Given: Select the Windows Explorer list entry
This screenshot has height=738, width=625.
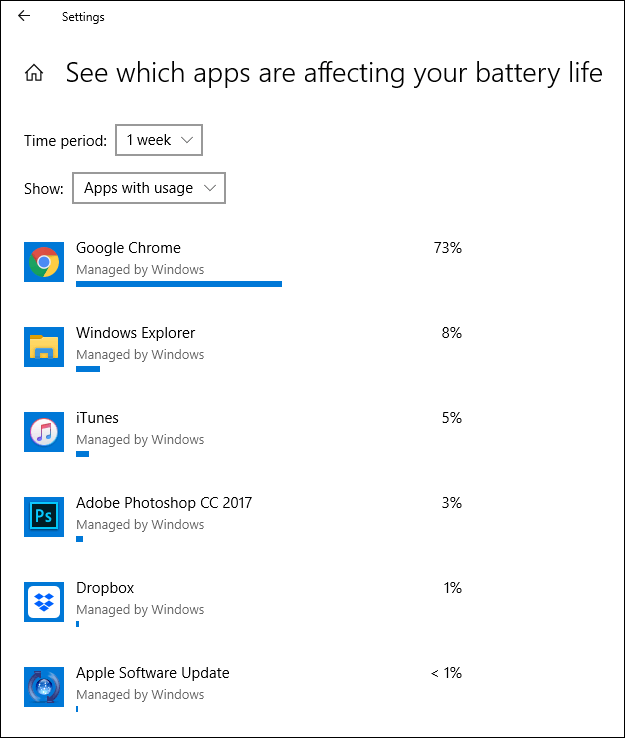Looking at the screenshot, I should point(136,333).
